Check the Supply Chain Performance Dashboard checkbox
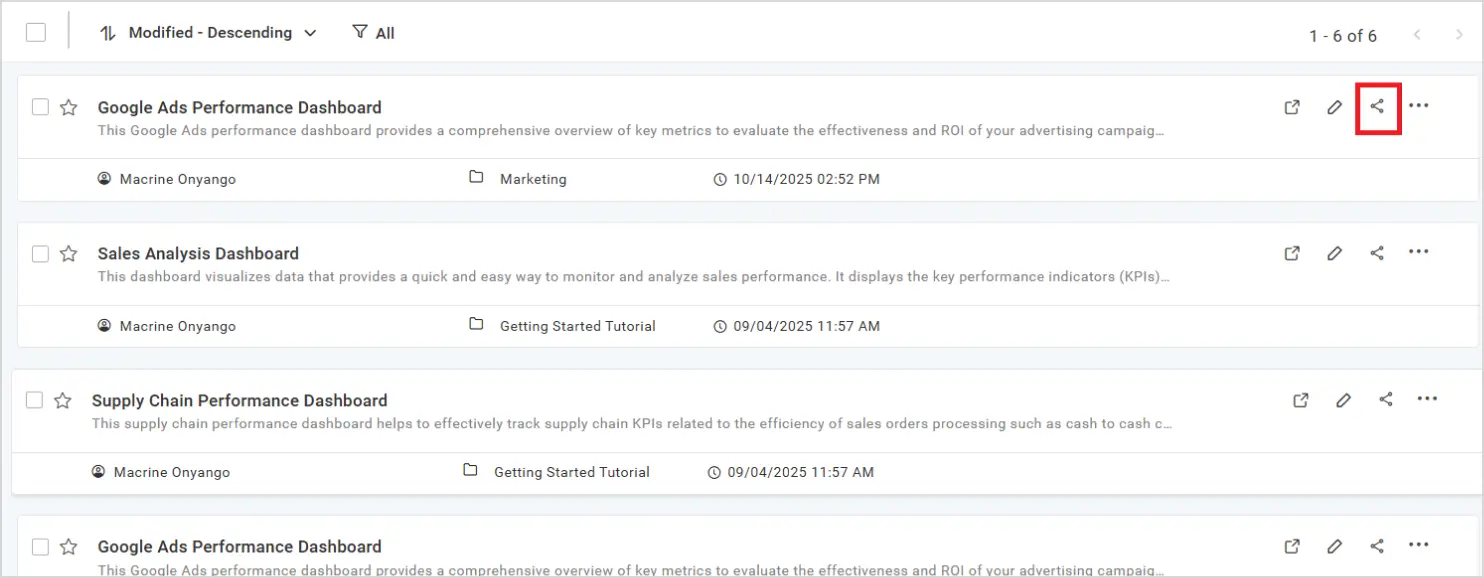Image resolution: width=1484 pixels, height=578 pixels. coord(34,400)
